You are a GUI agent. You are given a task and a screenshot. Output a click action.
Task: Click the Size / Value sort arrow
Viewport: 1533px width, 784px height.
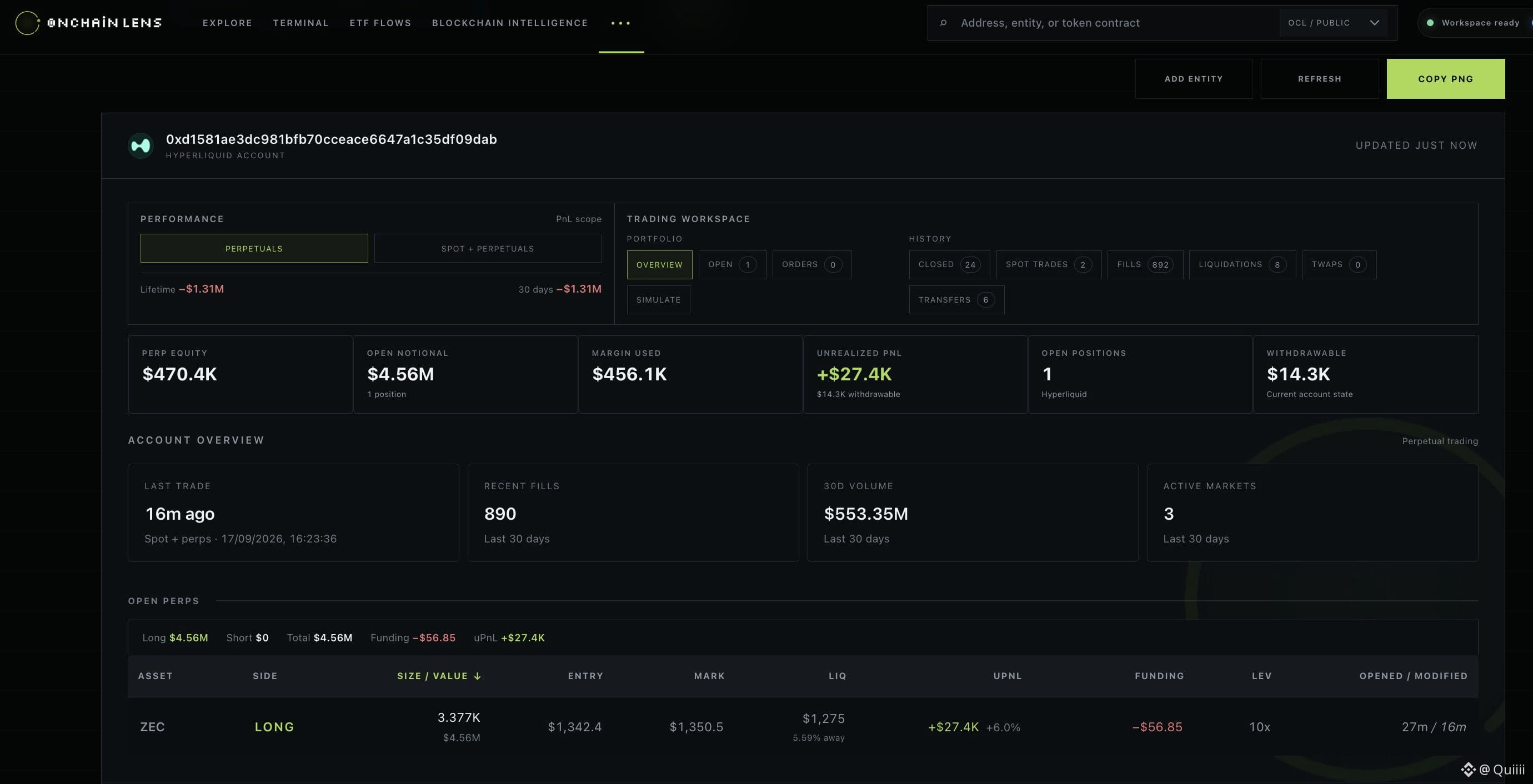tap(477, 676)
